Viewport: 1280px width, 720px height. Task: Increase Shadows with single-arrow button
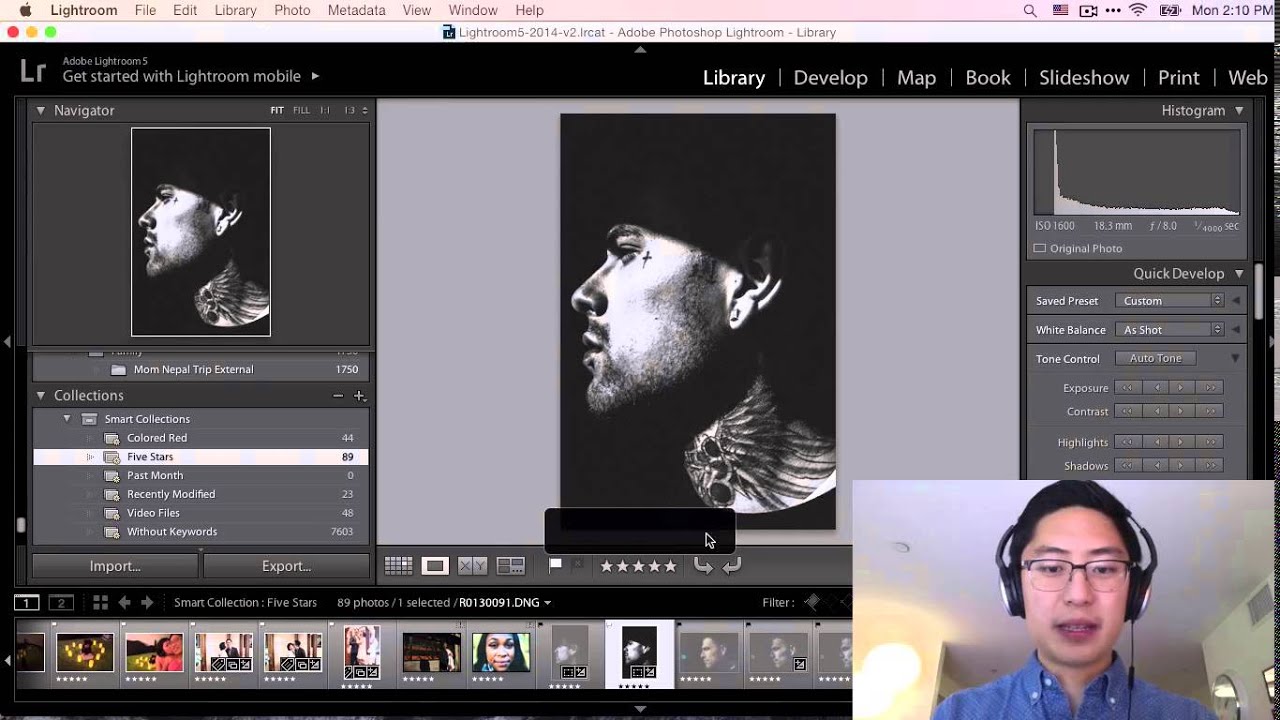point(1180,465)
